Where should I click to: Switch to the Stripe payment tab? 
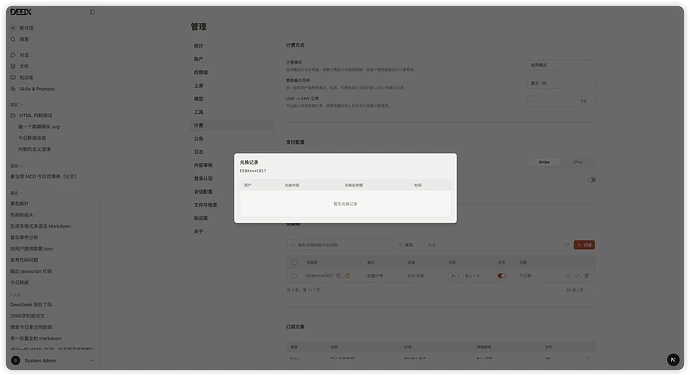point(544,162)
